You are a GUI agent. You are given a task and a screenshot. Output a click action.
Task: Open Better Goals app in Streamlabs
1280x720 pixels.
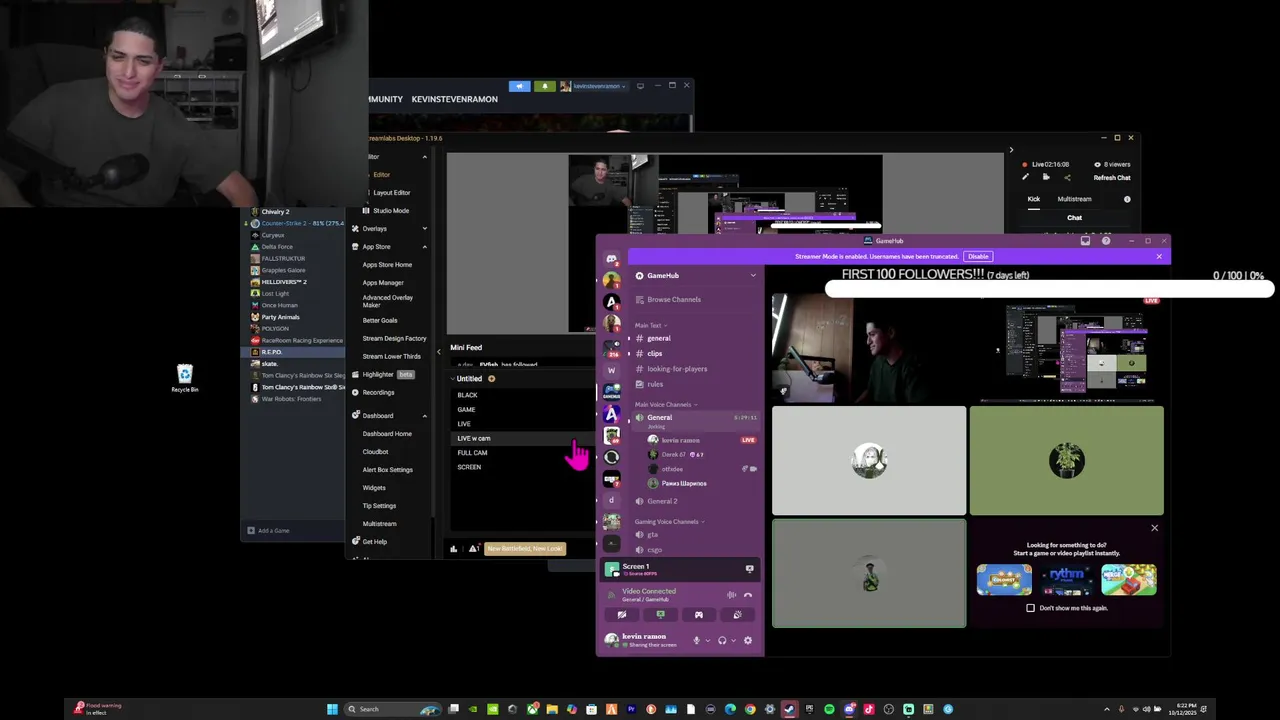click(380, 321)
